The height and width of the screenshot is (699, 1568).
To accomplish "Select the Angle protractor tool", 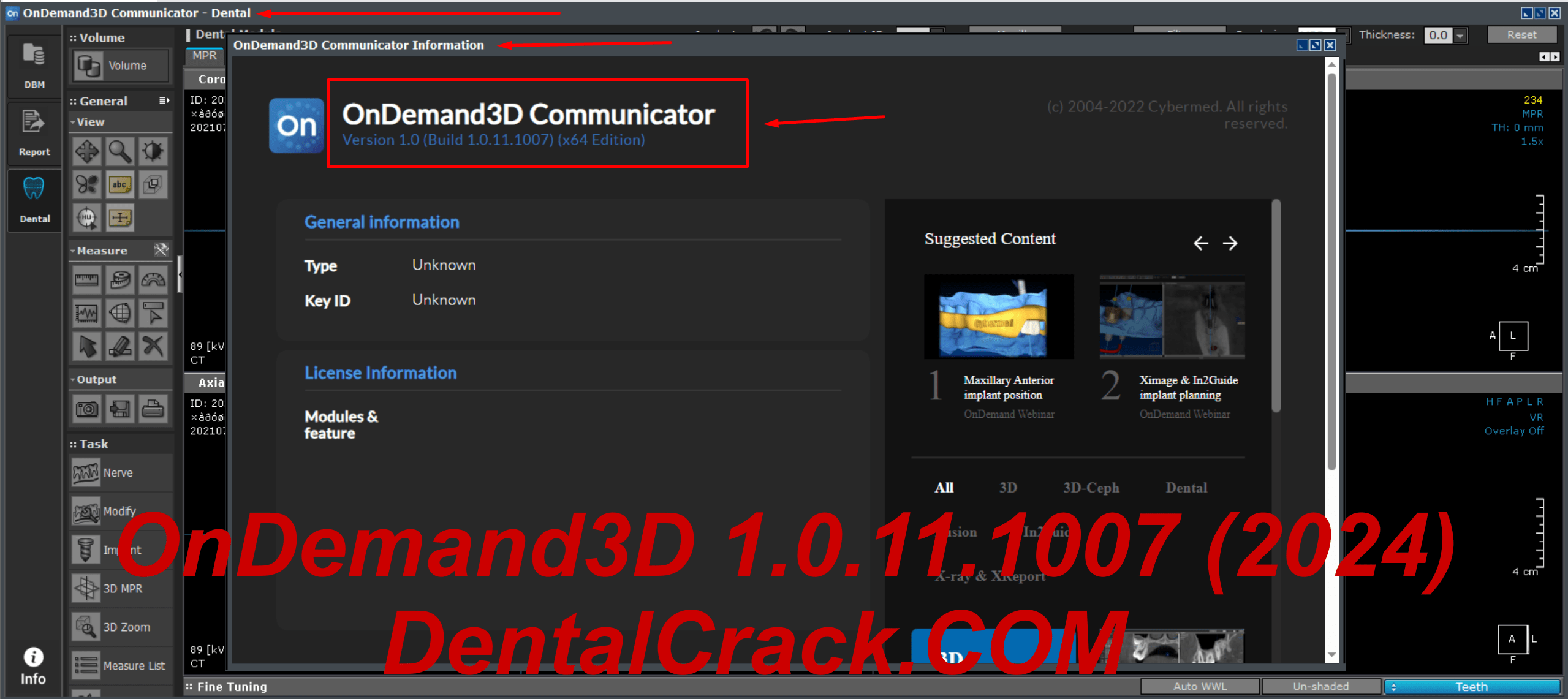I will pos(153,280).
